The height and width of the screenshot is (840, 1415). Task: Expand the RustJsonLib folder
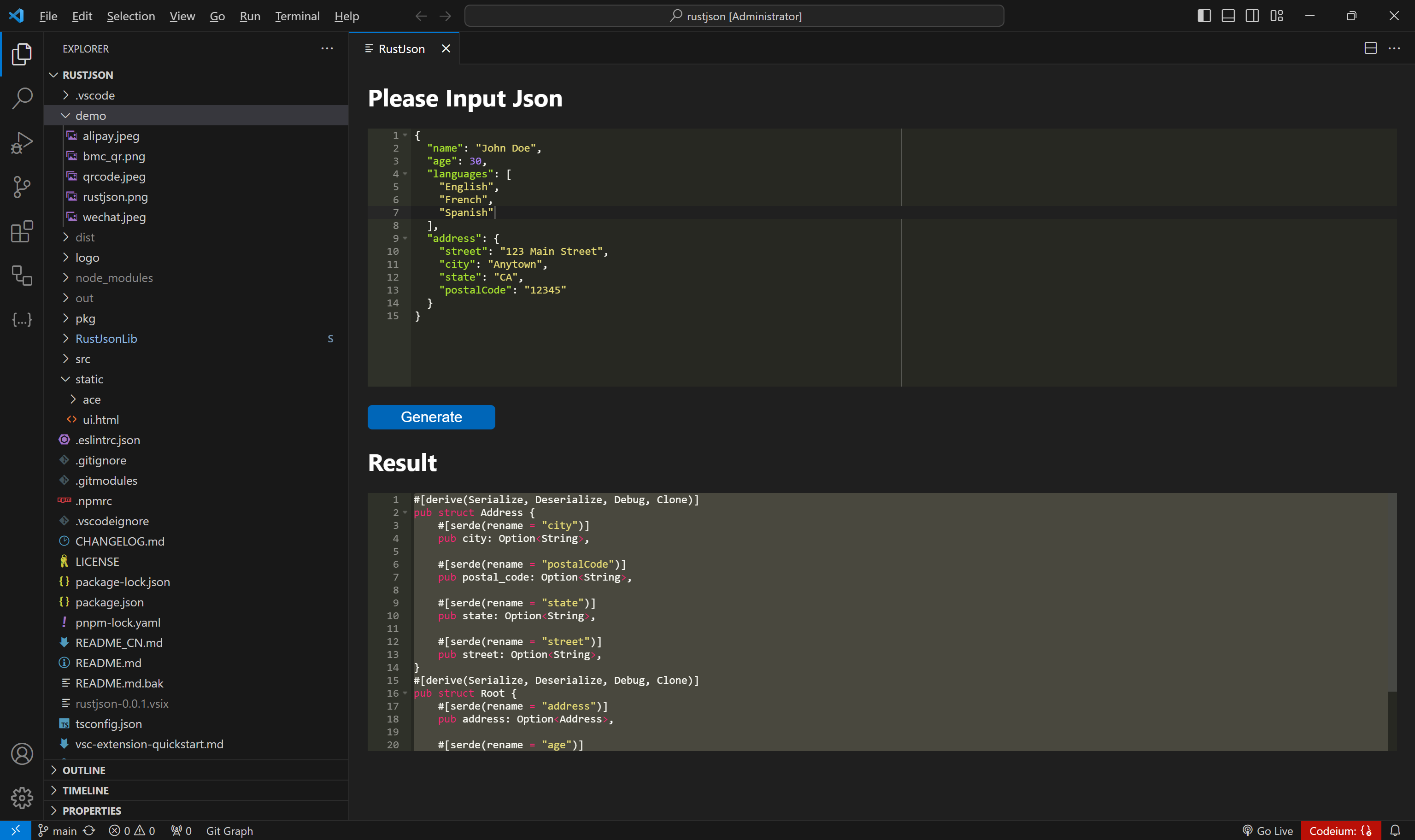(106, 339)
